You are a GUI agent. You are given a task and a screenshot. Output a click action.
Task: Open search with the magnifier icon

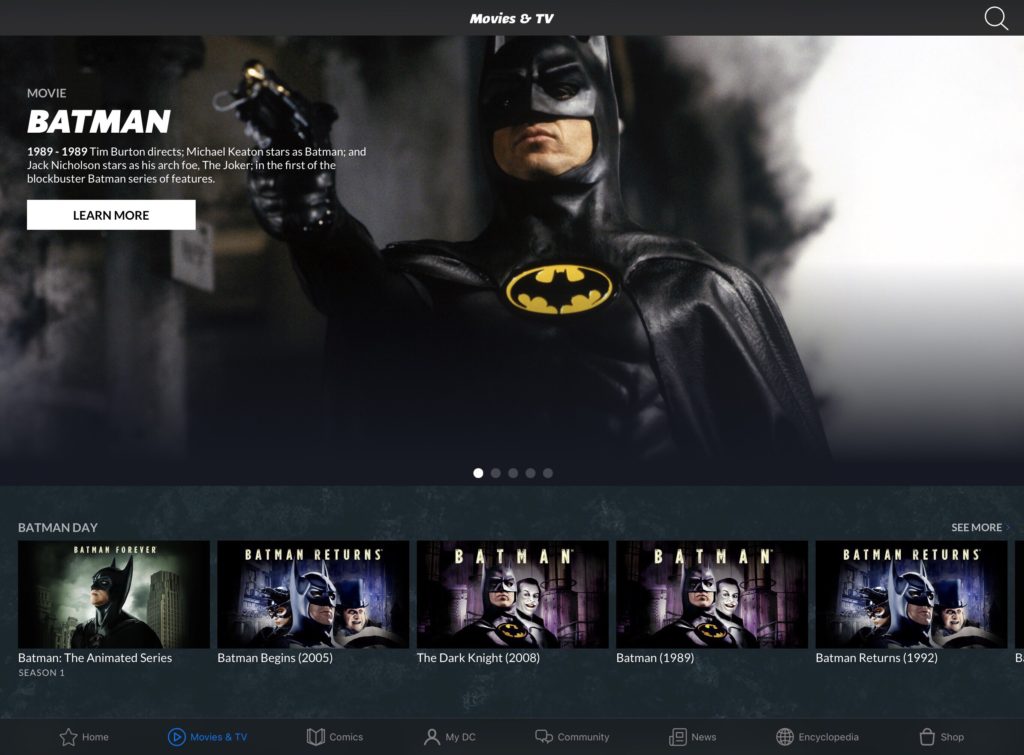click(x=996, y=18)
